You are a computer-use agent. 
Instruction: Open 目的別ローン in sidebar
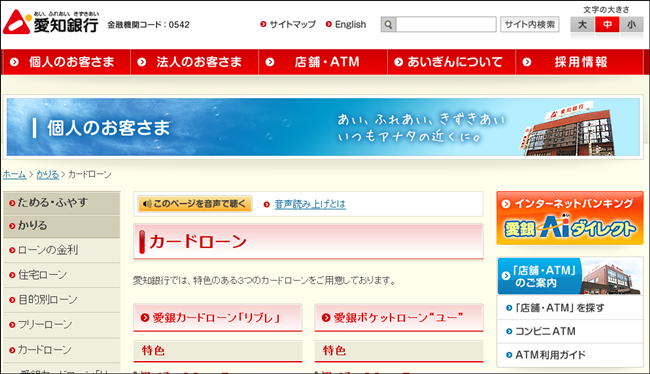pyautogui.click(x=62, y=300)
